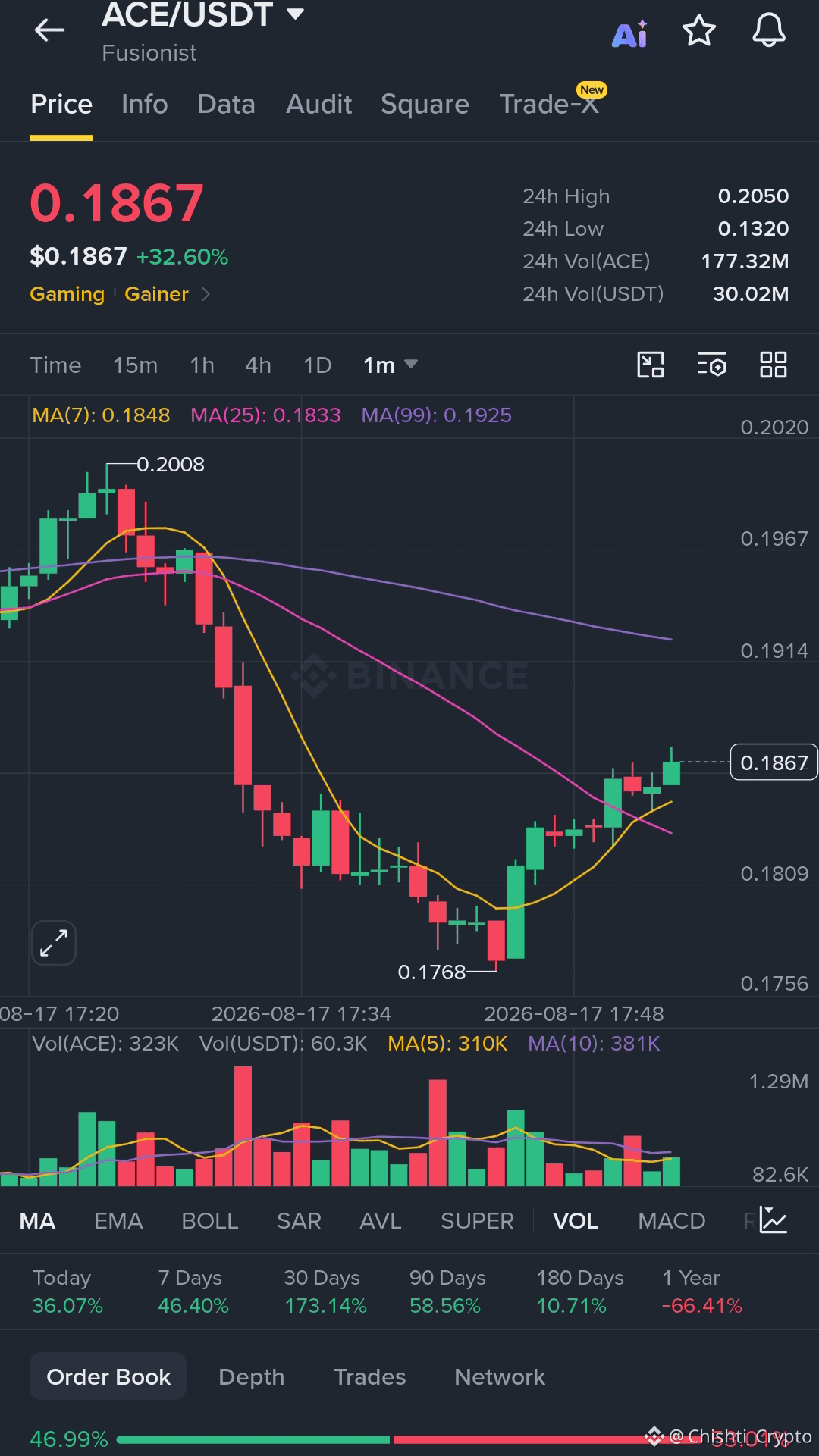
Task: Toggle the MACD sub-indicator
Action: pyautogui.click(x=672, y=1221)
